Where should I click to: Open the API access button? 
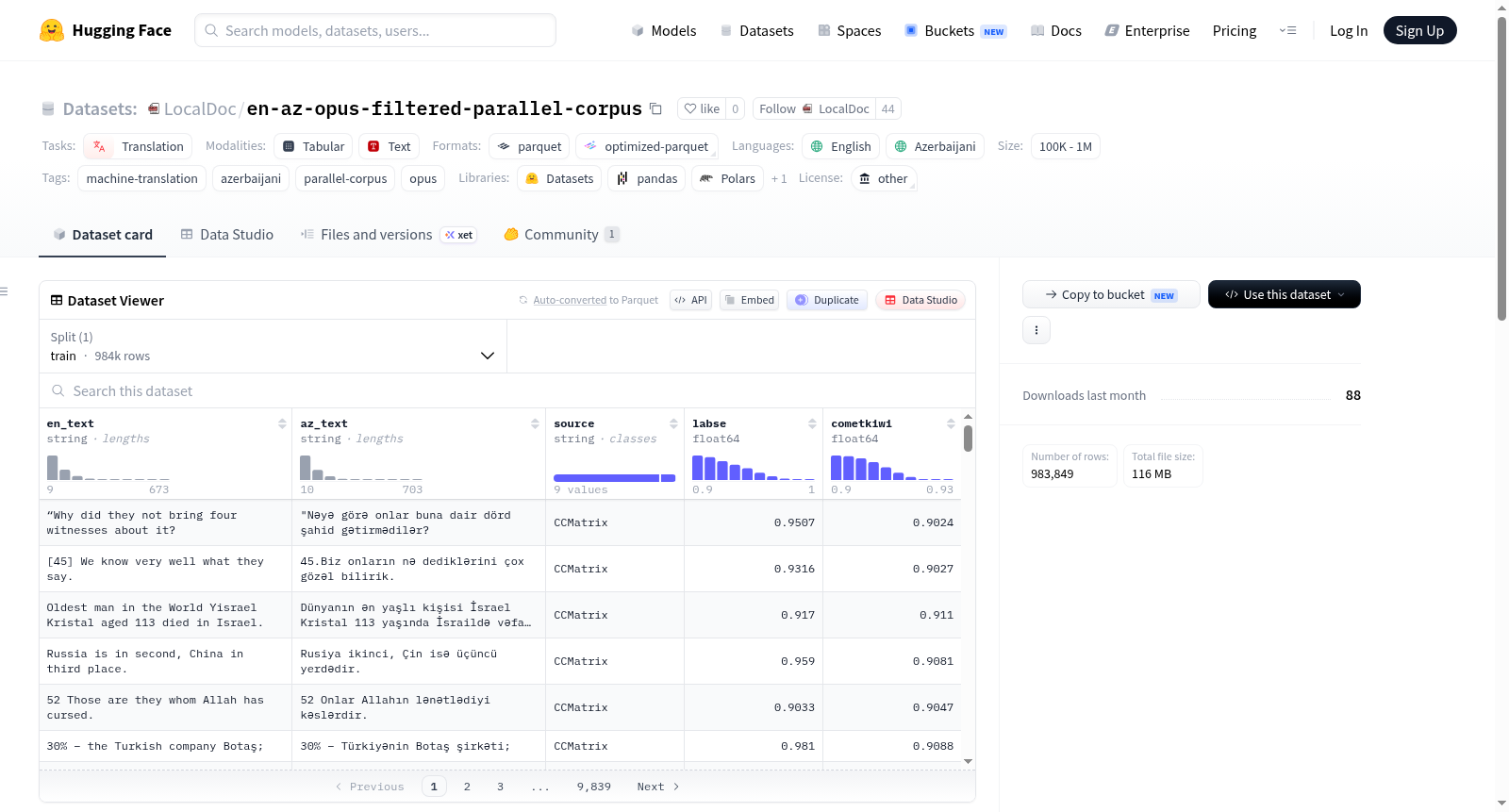(690, 300)
